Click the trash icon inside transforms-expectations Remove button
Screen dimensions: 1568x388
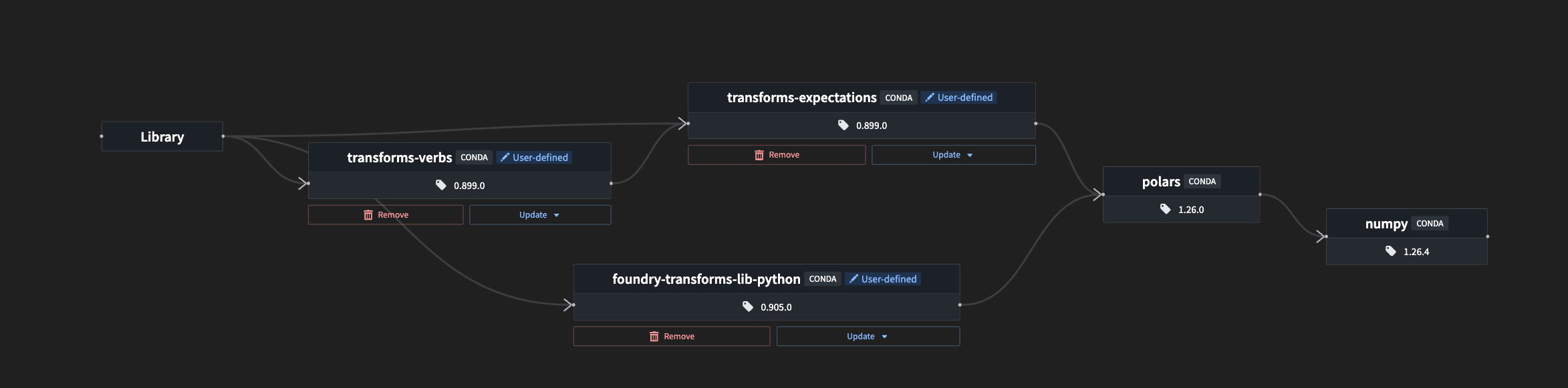pyautogui.click(x=759, y=154)
